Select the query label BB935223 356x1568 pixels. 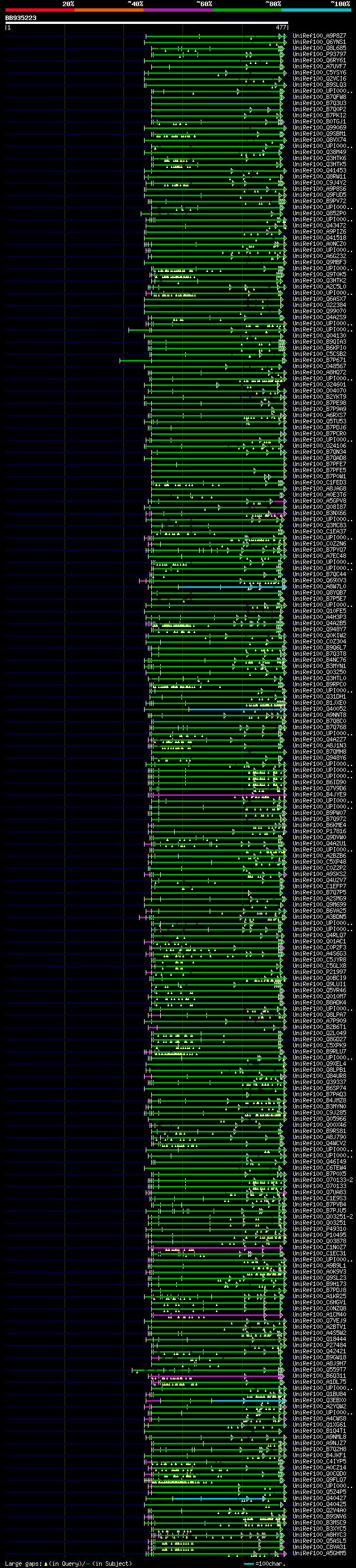pos(21,18)
